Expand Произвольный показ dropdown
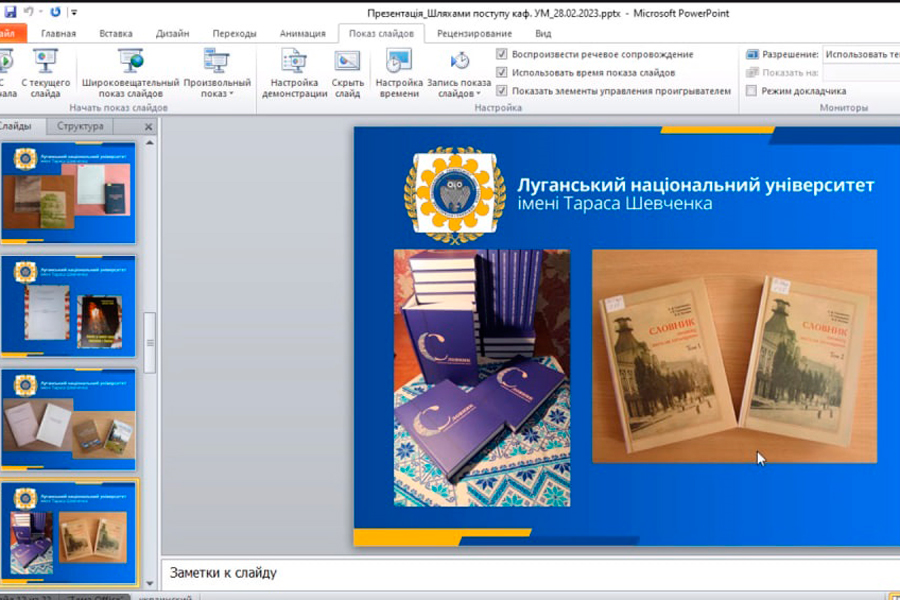900x600 pixels. pos(217,93)
